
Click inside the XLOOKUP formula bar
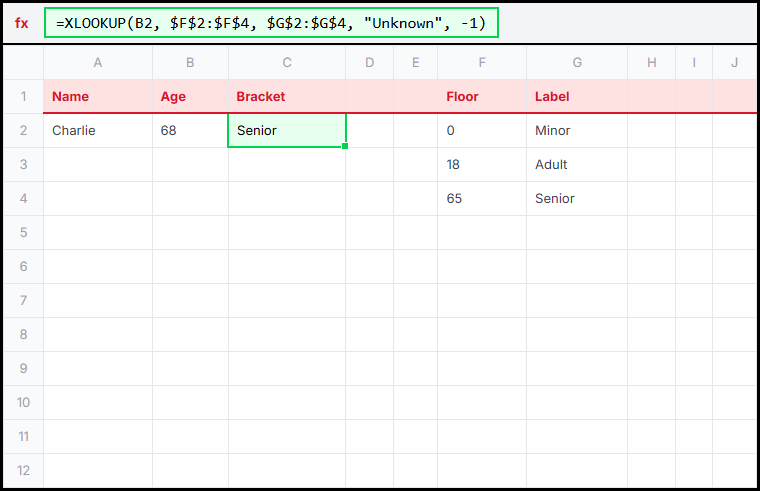pyautogui.click(x=270, y=23)
